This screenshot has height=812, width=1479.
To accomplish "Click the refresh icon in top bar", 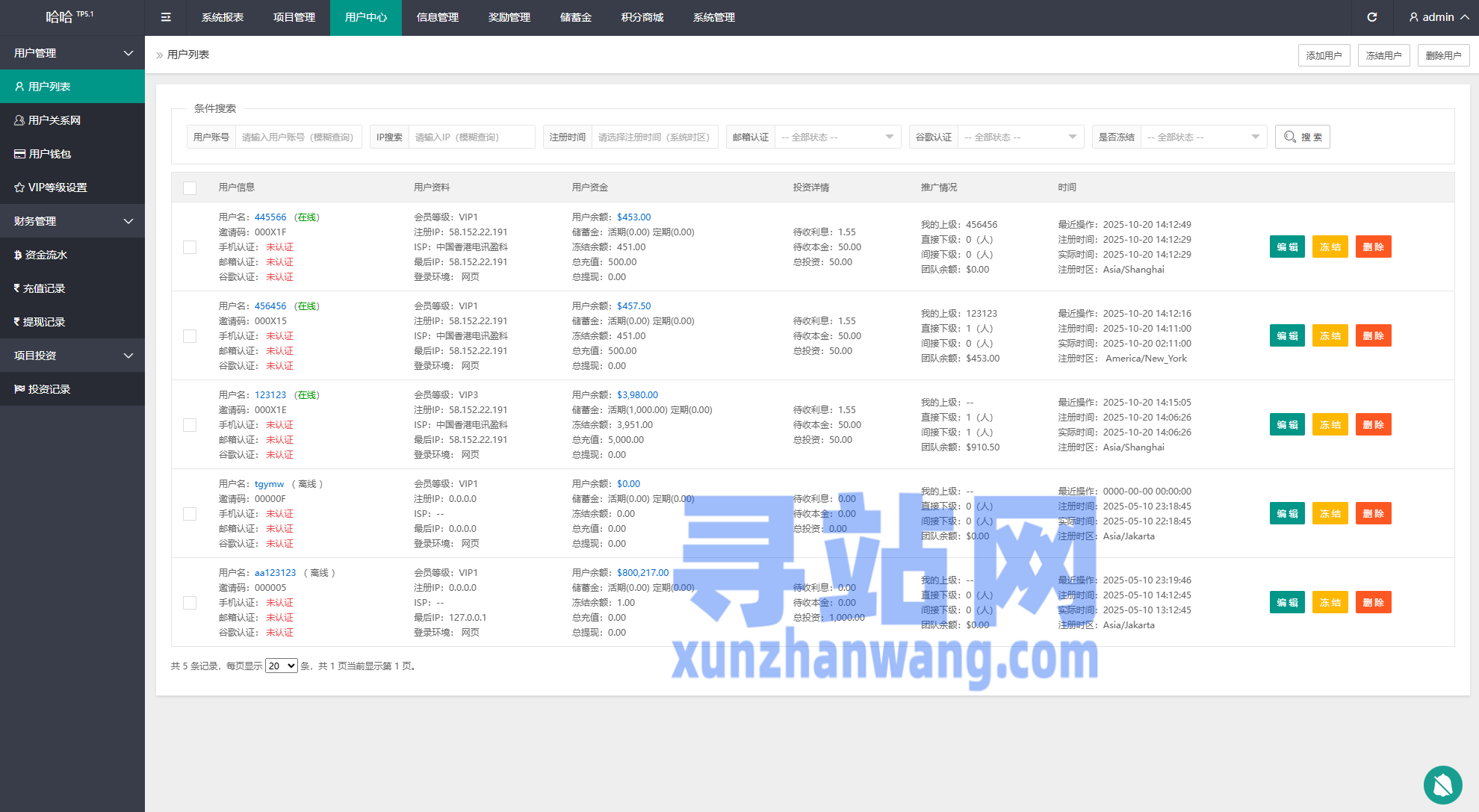I will (x=1371, y=17).
